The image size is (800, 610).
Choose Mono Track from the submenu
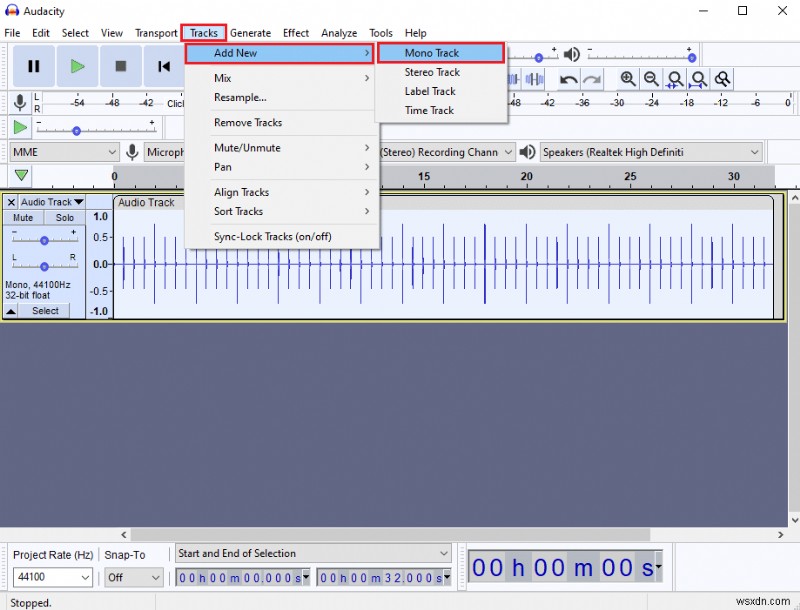click(441, 53)
